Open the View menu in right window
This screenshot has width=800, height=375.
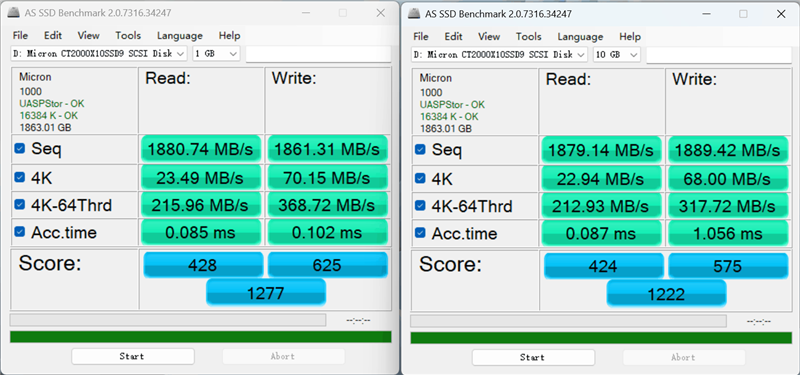click(489, 37)
